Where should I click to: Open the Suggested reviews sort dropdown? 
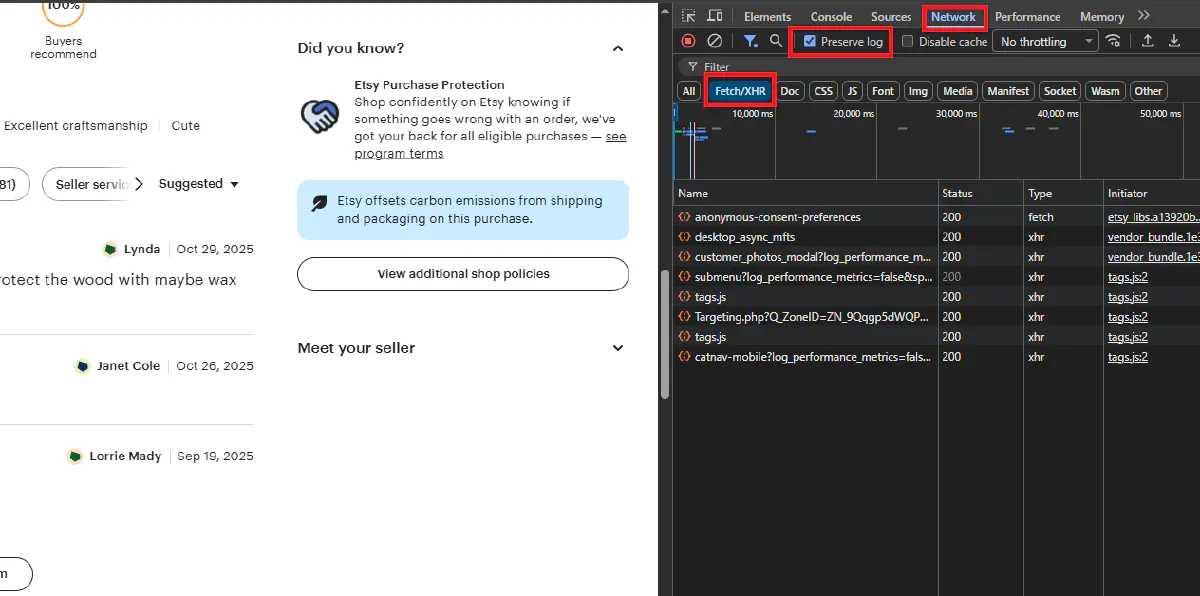[197, 184]
